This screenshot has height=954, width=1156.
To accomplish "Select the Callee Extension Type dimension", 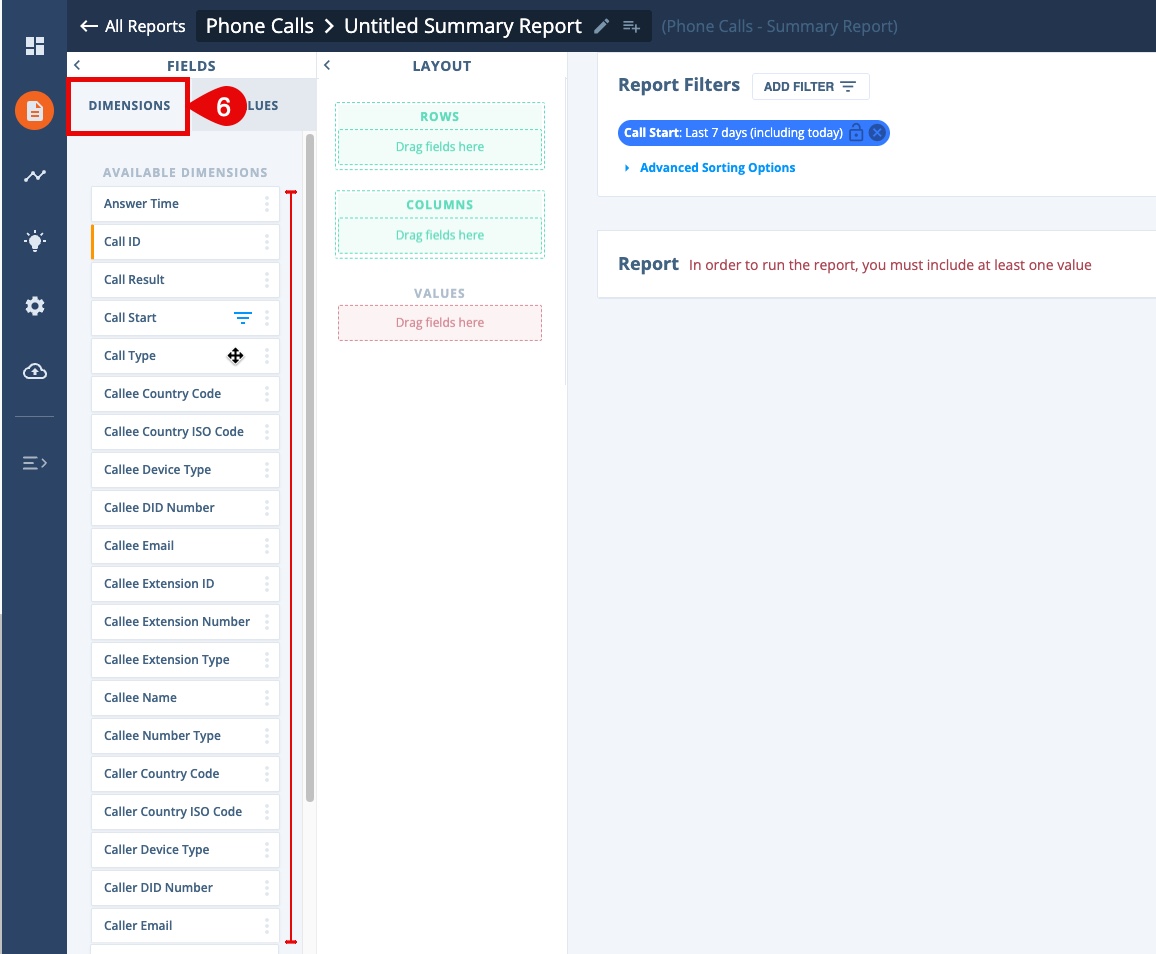I will click(185, 659).
